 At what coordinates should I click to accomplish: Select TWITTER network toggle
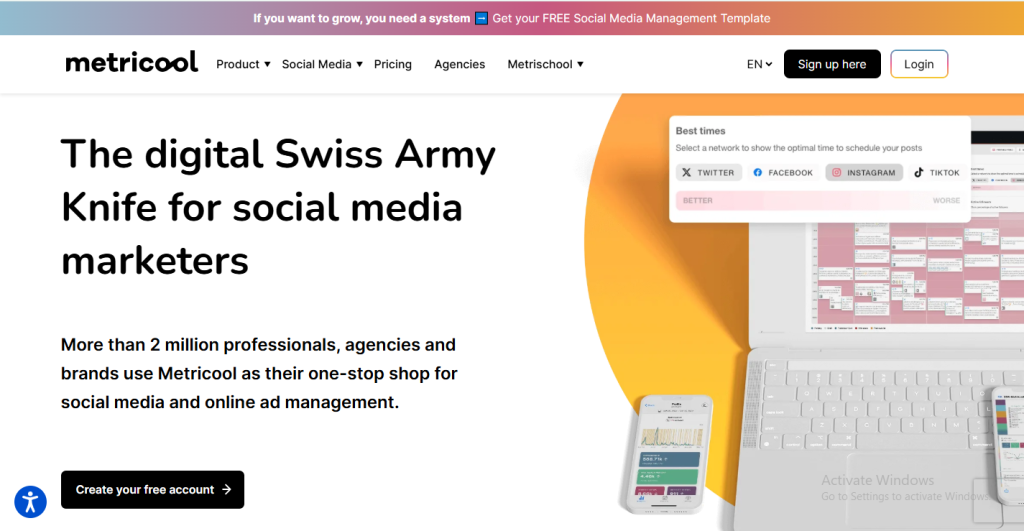click(709, 172)
